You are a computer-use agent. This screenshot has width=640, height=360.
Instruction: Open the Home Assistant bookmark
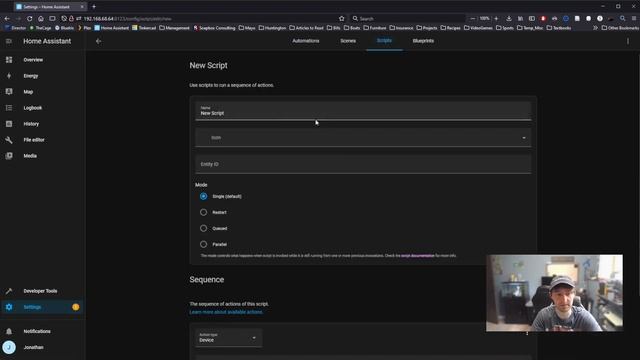[x=111, y=28]
